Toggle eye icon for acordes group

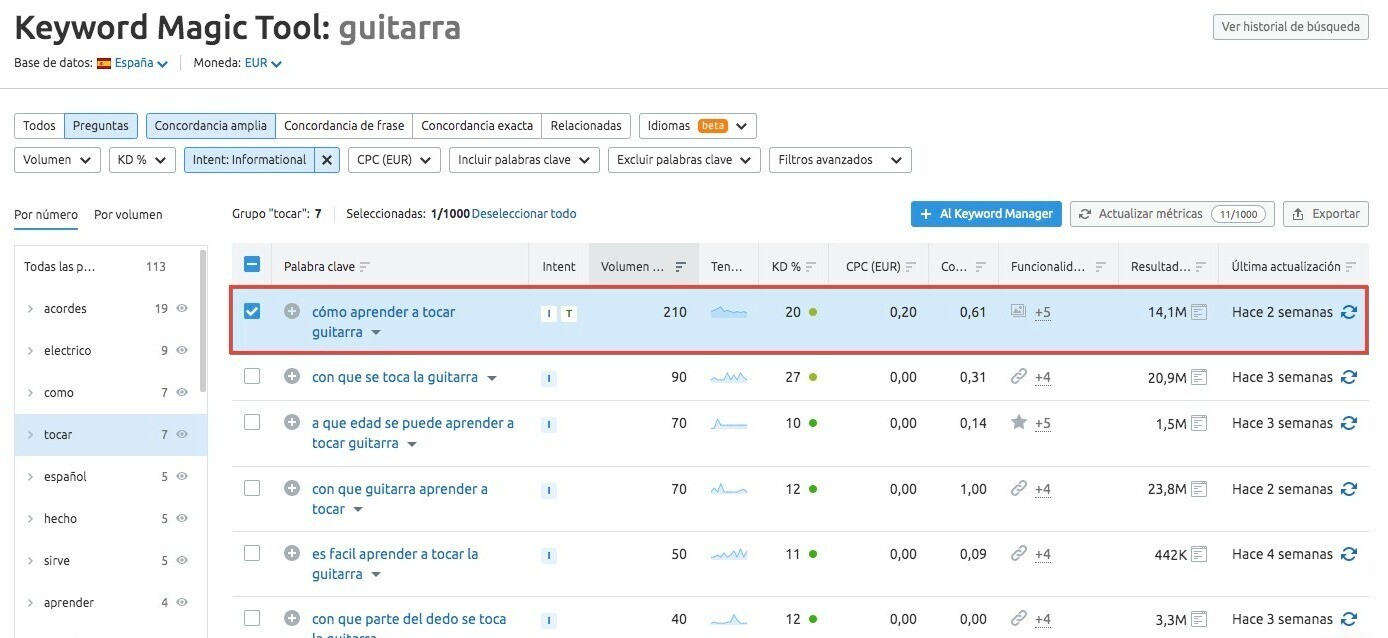182,309
